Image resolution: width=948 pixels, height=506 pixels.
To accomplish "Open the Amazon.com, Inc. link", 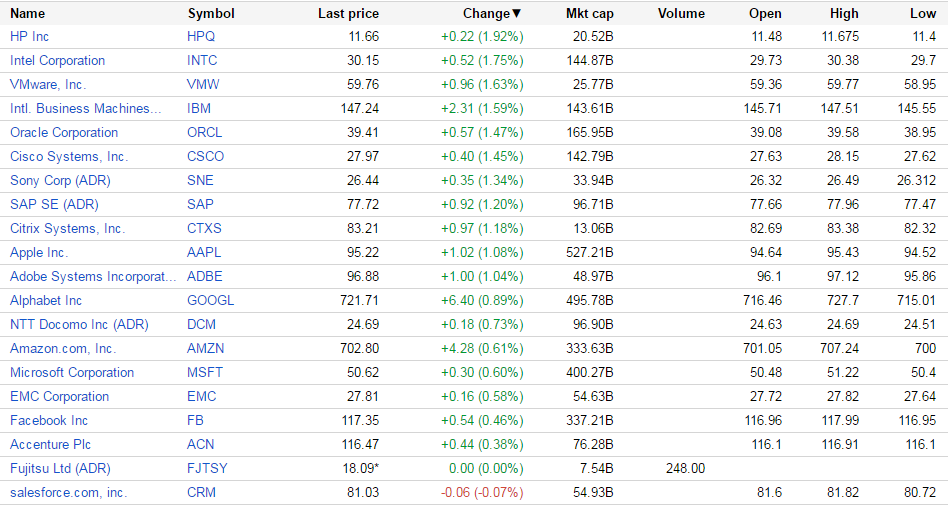I will [63, 348].
